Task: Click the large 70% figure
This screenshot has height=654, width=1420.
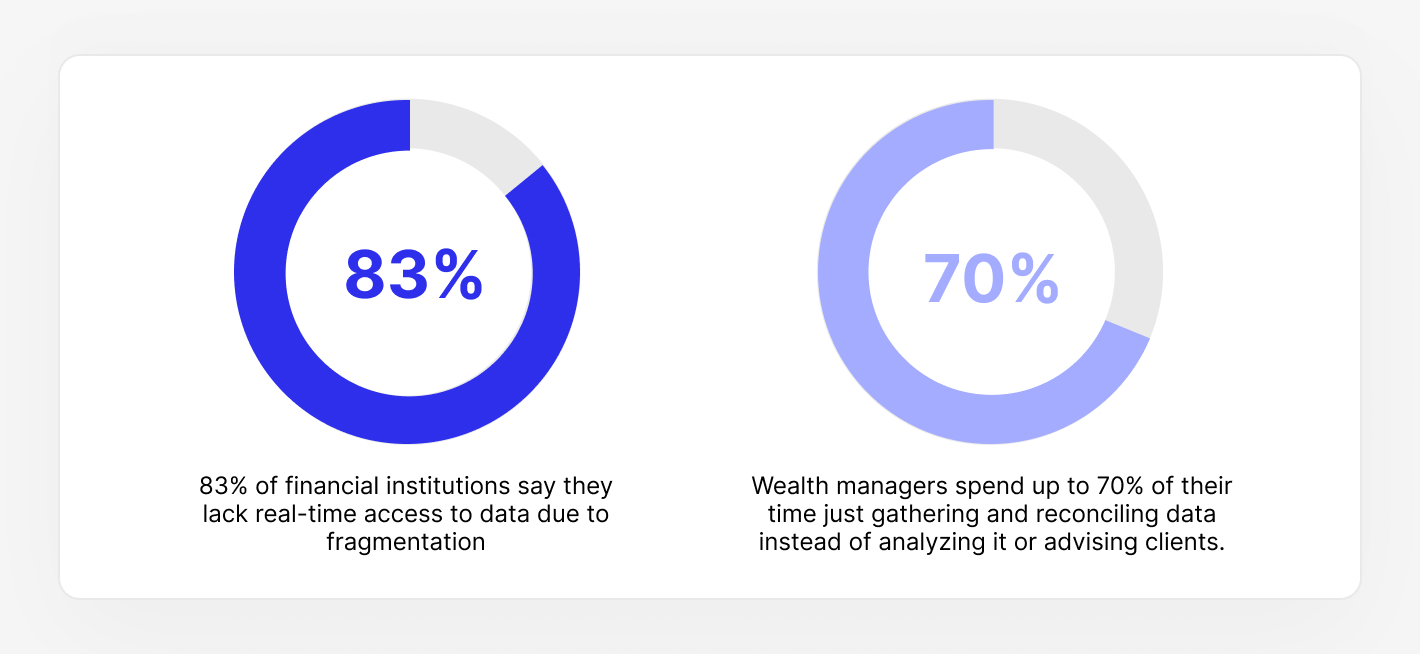Action: click(x=991, y=279)
